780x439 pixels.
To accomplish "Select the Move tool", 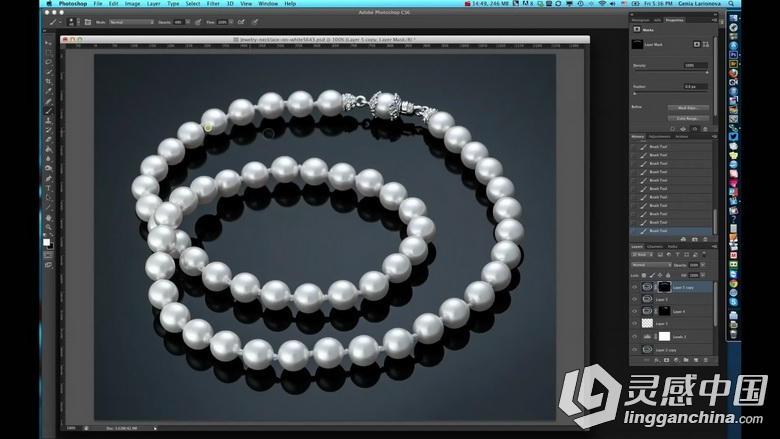I will point(48,43).
